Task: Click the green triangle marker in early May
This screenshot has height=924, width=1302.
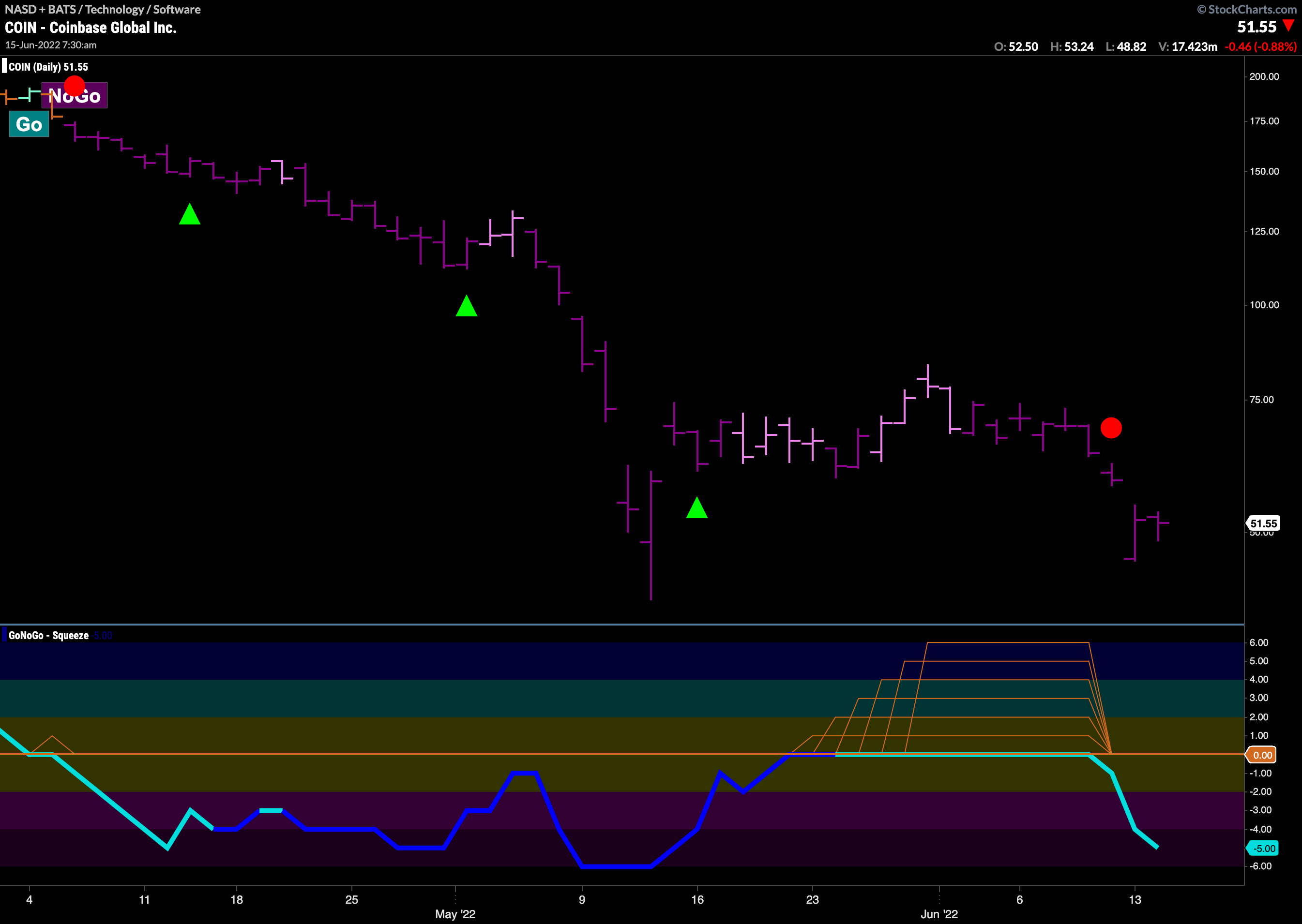Action: pyautogui.click(x=466, y=307)
